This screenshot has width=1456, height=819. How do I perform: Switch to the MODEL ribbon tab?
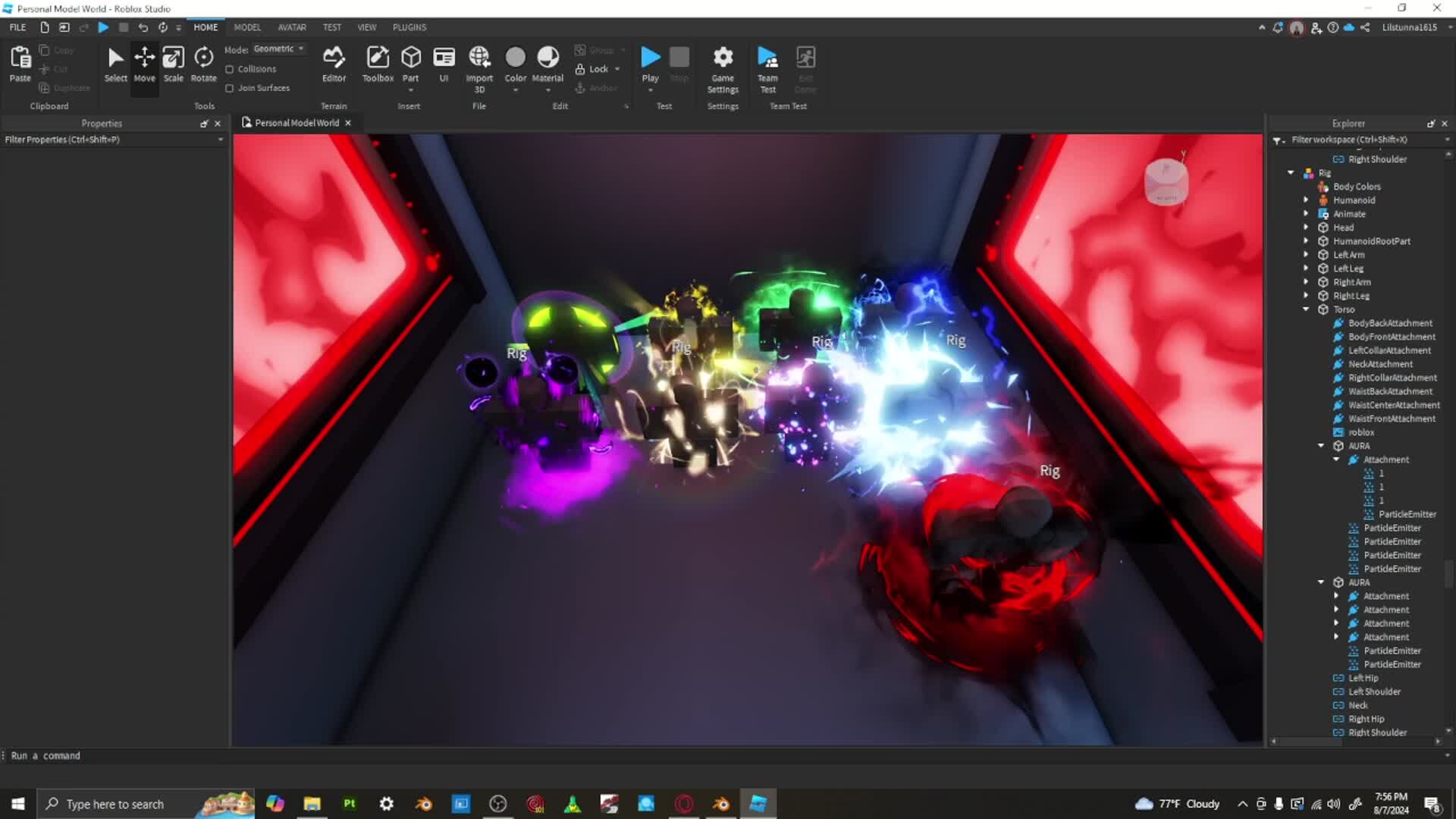pyautogui.click(x=246, y=27)
